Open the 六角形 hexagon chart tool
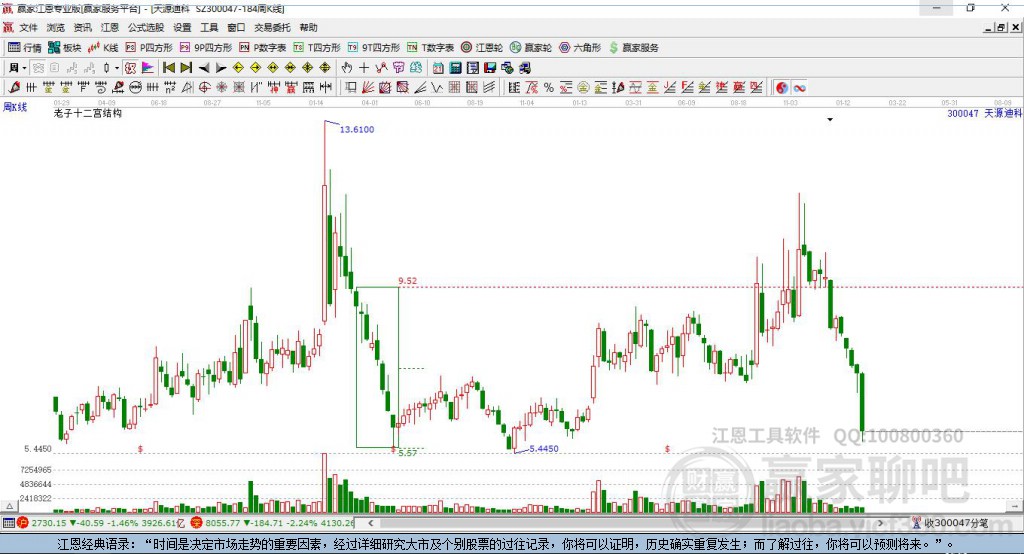1024x554 pixels. tap(580, 48)
